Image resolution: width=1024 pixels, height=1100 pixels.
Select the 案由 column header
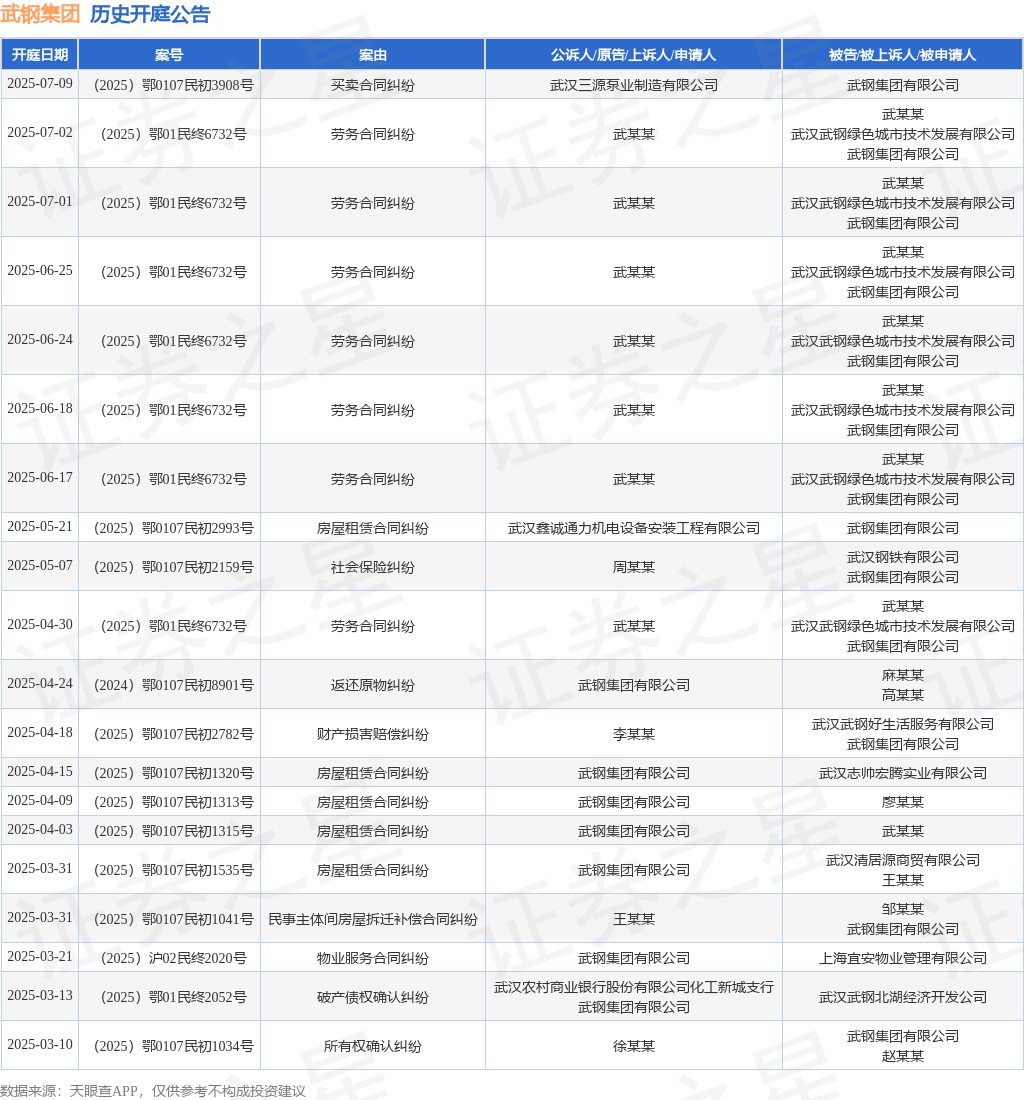point(372,55)
